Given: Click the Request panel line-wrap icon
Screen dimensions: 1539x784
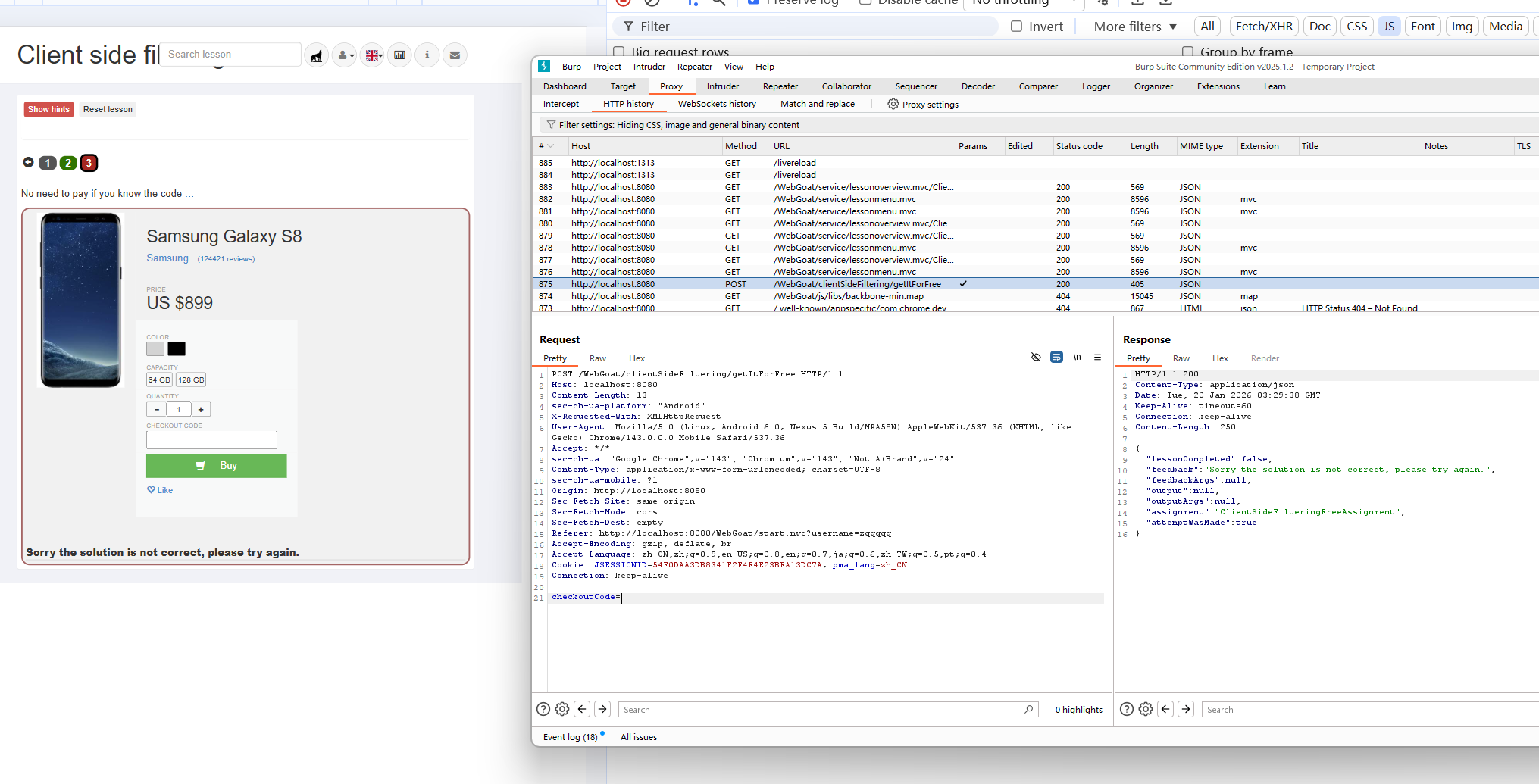Looking at the screenshot, I should pyautogui.click(x=1056, y=358).
